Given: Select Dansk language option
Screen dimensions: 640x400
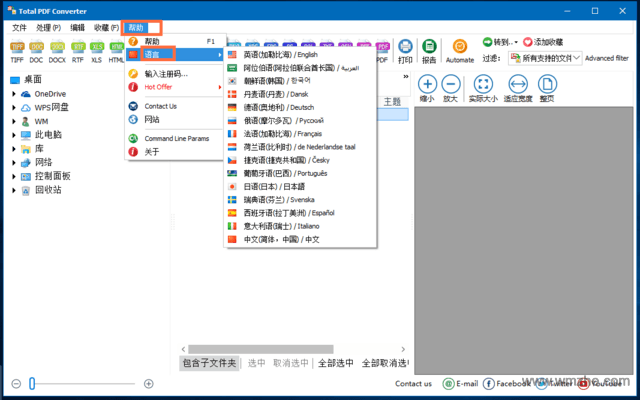Looking at the screenshot, I should 300,94.
